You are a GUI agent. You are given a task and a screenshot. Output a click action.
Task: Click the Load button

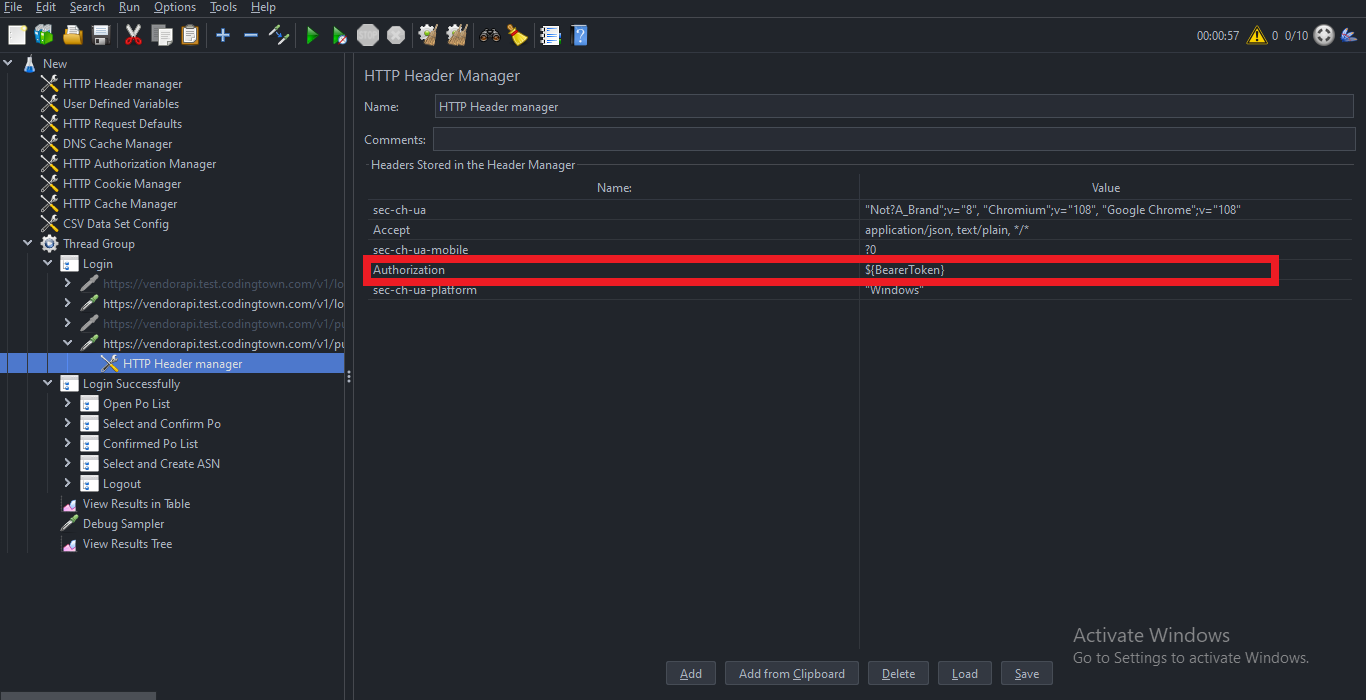click(965, 673)
